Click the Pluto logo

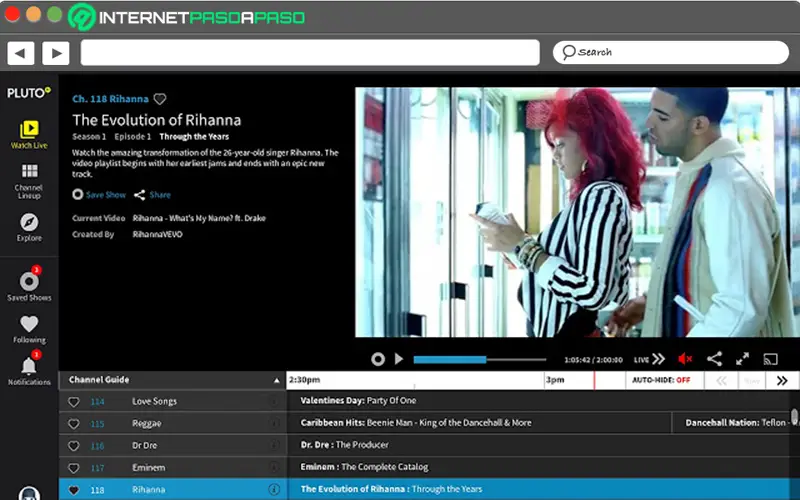[29, 93]
